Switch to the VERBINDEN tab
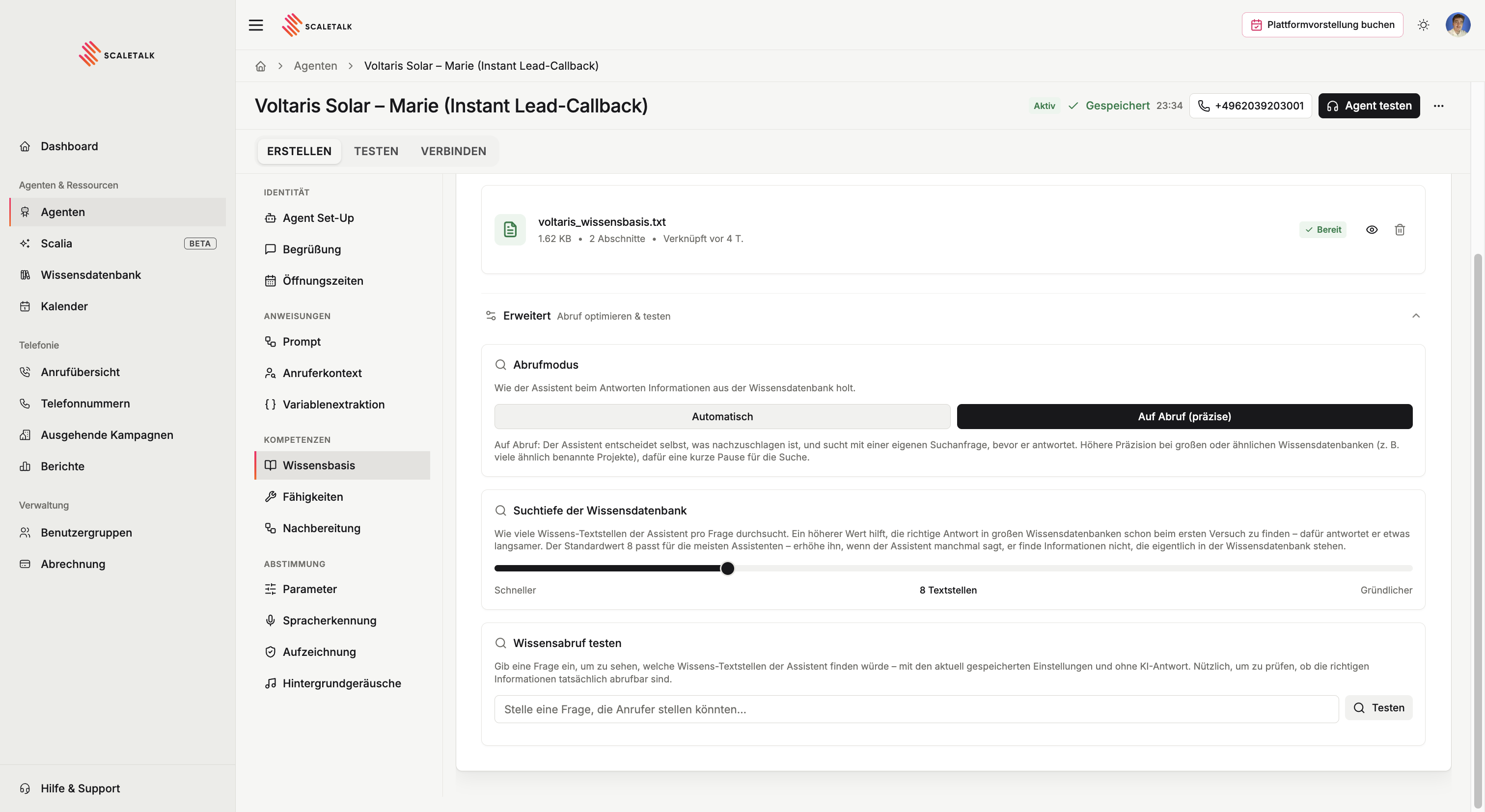 pos(454,151)
